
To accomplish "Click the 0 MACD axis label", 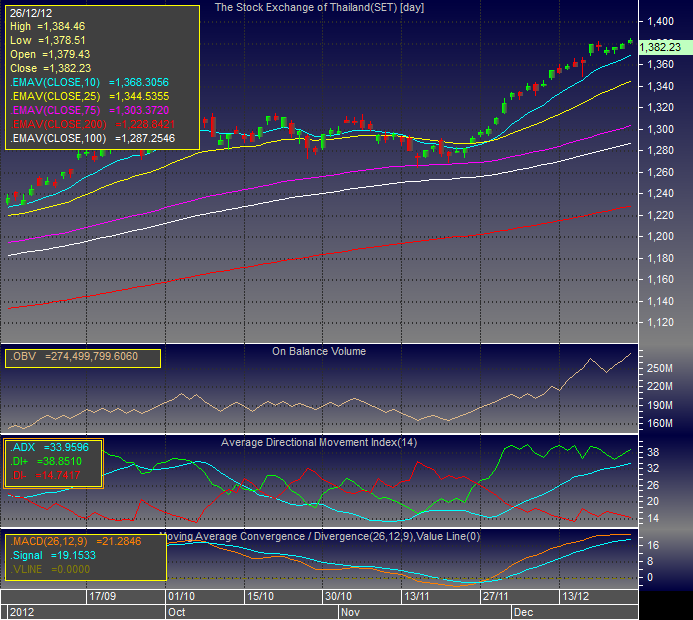I will pyautogui.click(x=650, y=577).
